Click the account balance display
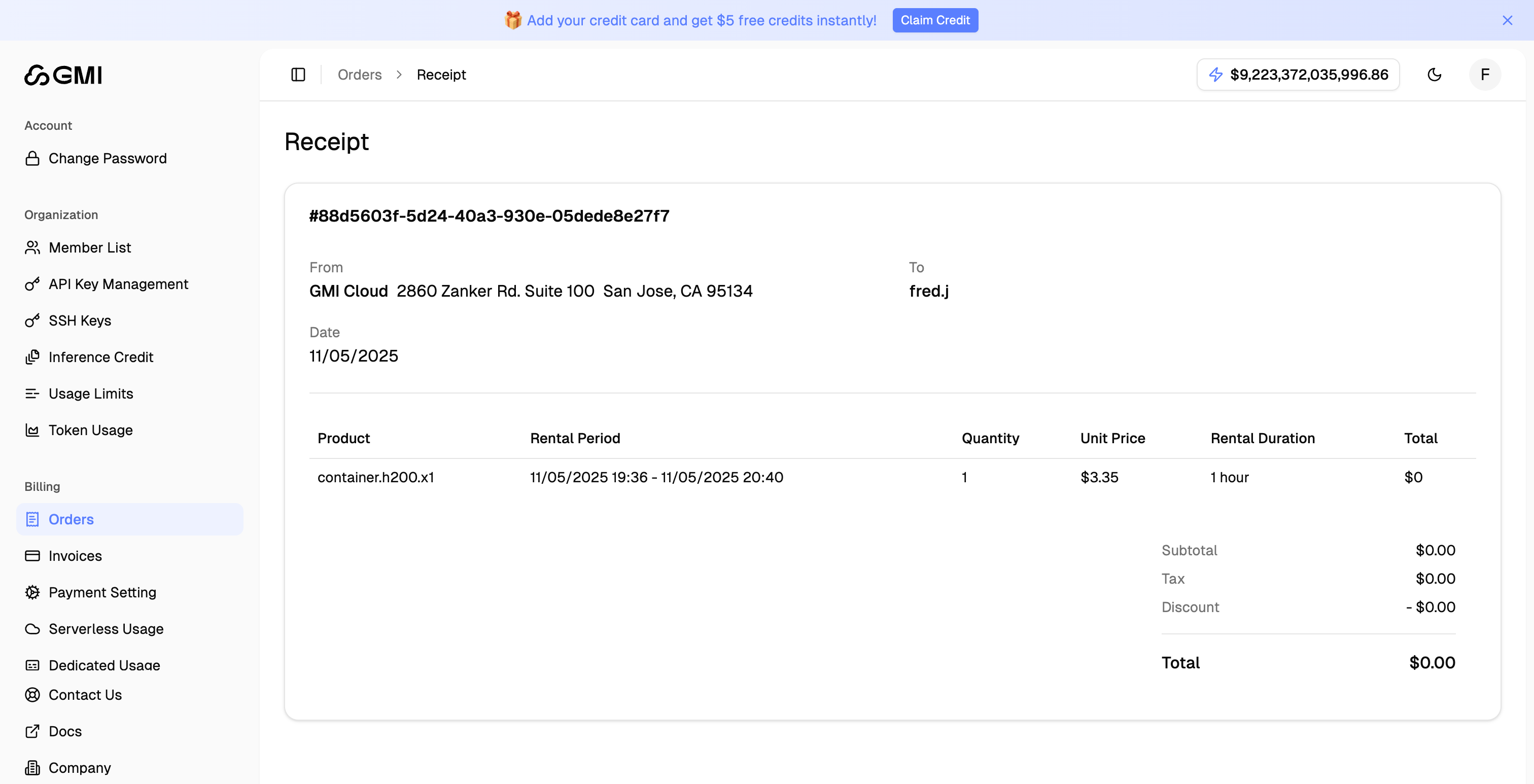 (1298, 75)
